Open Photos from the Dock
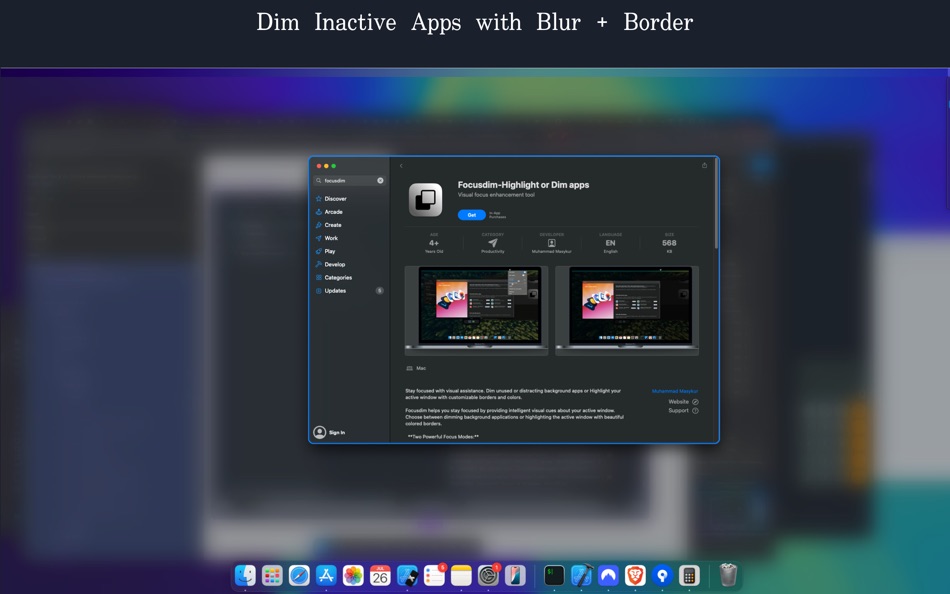950x594 pixels. pyautogui.click(x=353, y=575)
